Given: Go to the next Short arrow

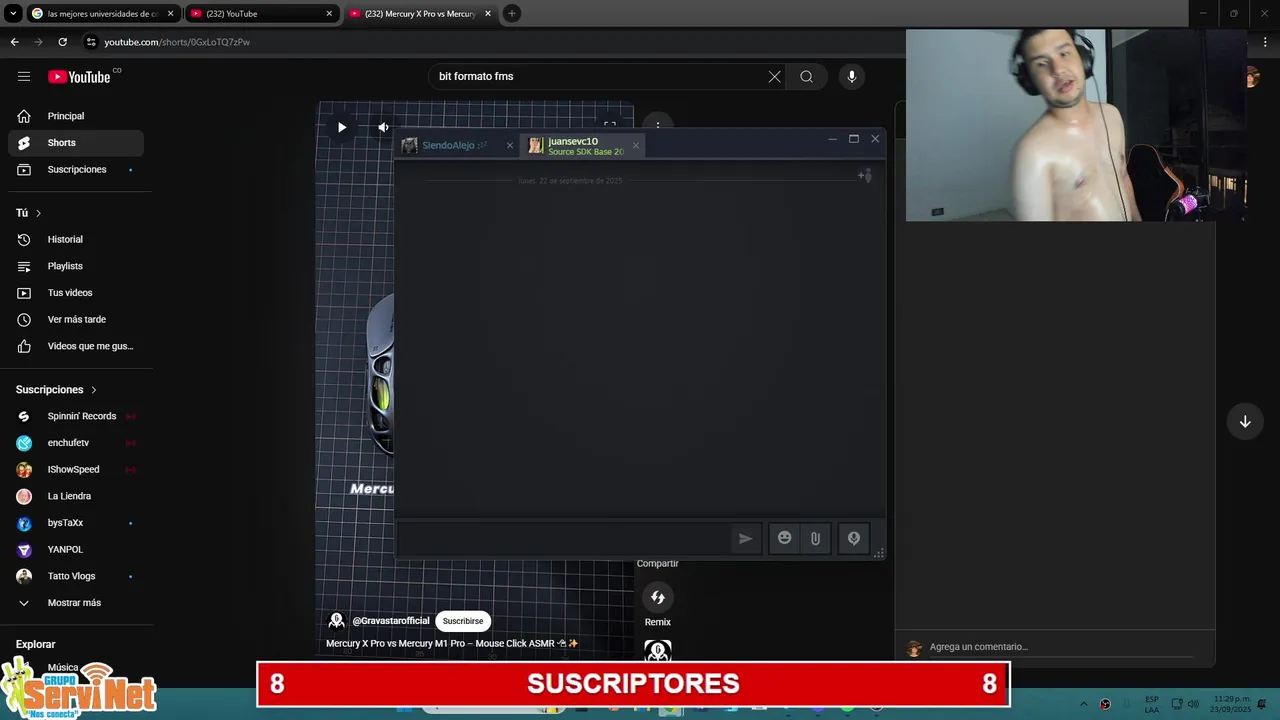Looking at the screenshot, I should (1245, 422).
